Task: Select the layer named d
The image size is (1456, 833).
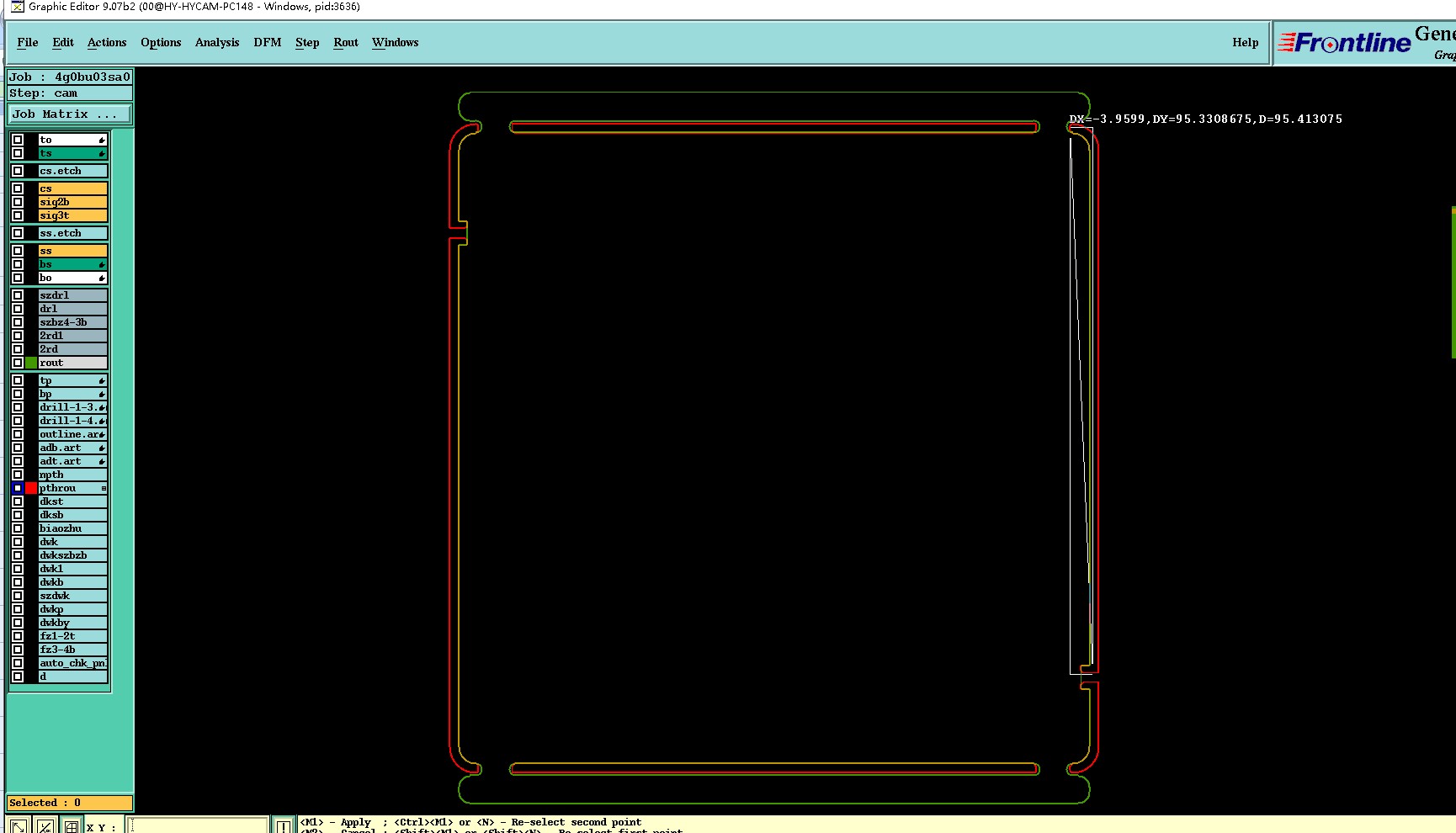Action: pos(73,676)
